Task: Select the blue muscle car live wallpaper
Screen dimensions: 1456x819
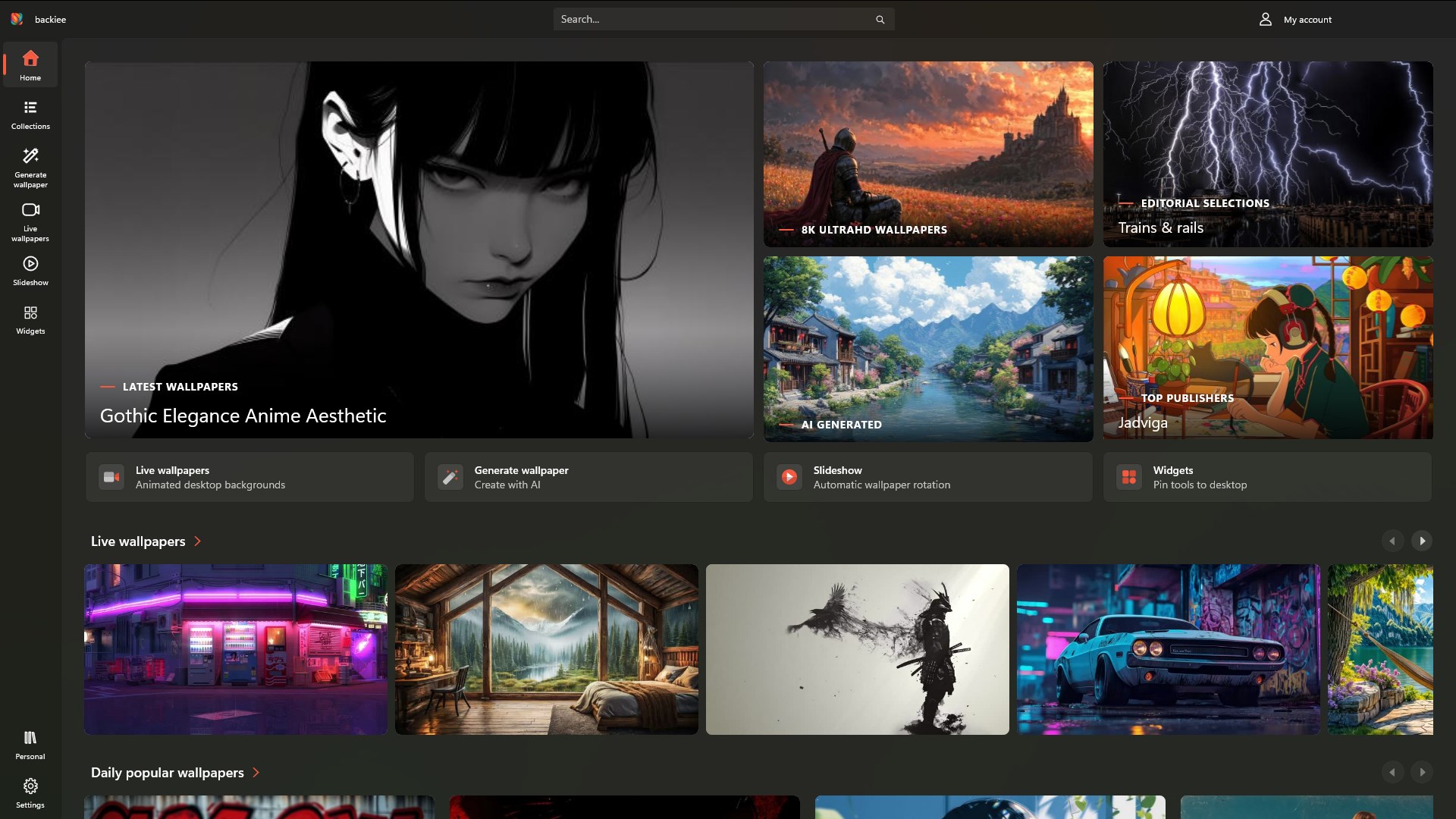Action: click(x=1169, y=649)
